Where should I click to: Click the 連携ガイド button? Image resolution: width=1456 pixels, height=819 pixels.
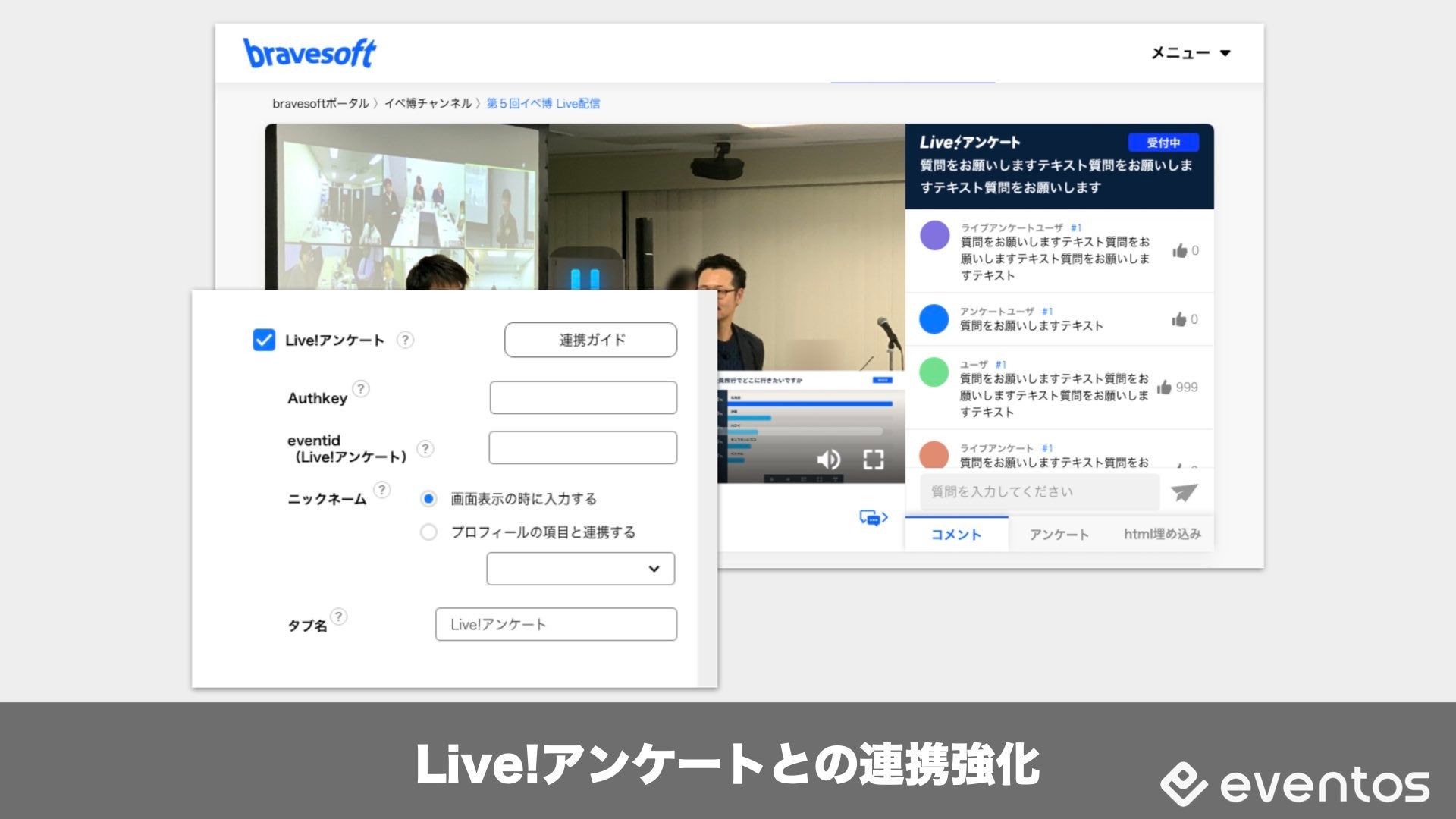click(591, 340)
